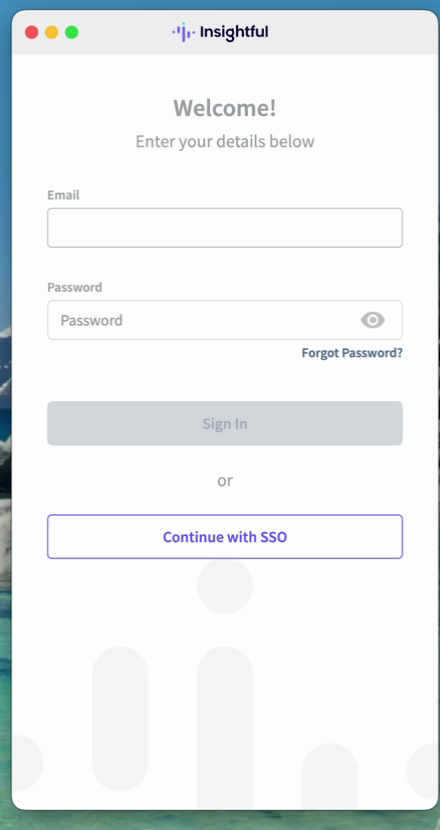
Task: Click empty title bar area right of Insightful
Action: click(349, 32)
